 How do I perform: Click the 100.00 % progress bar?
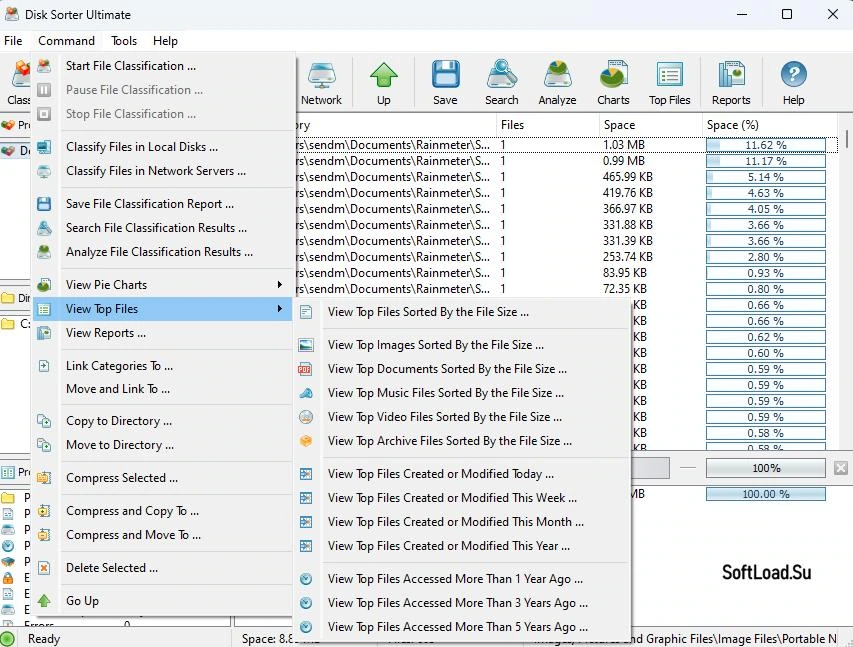pos(765,494)
